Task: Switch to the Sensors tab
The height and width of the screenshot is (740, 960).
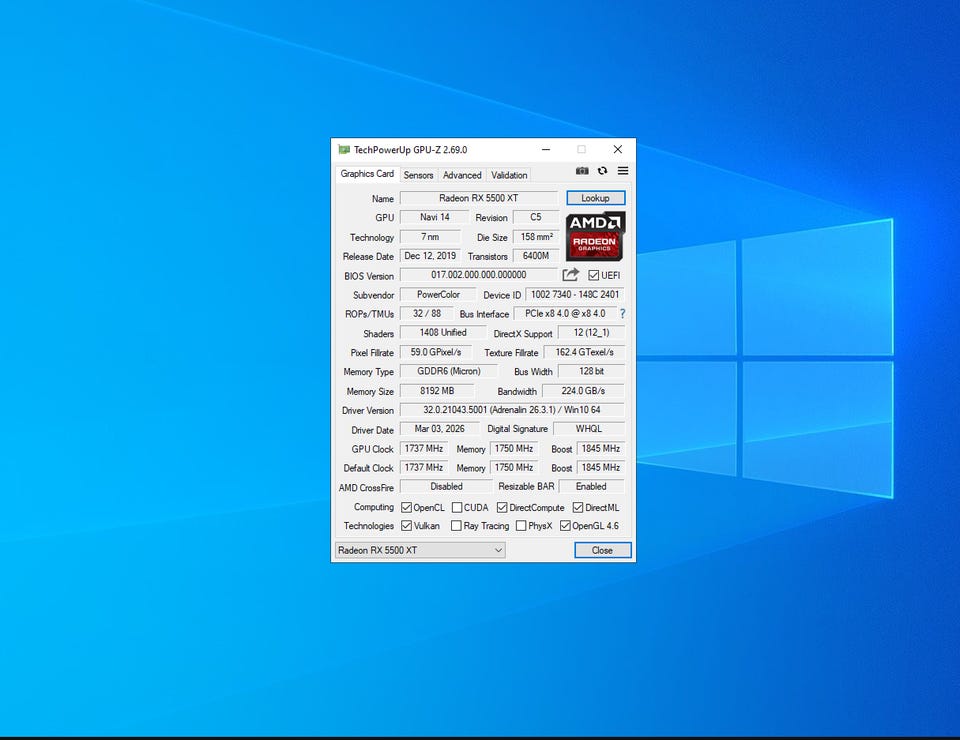Action: click(418, 175)
